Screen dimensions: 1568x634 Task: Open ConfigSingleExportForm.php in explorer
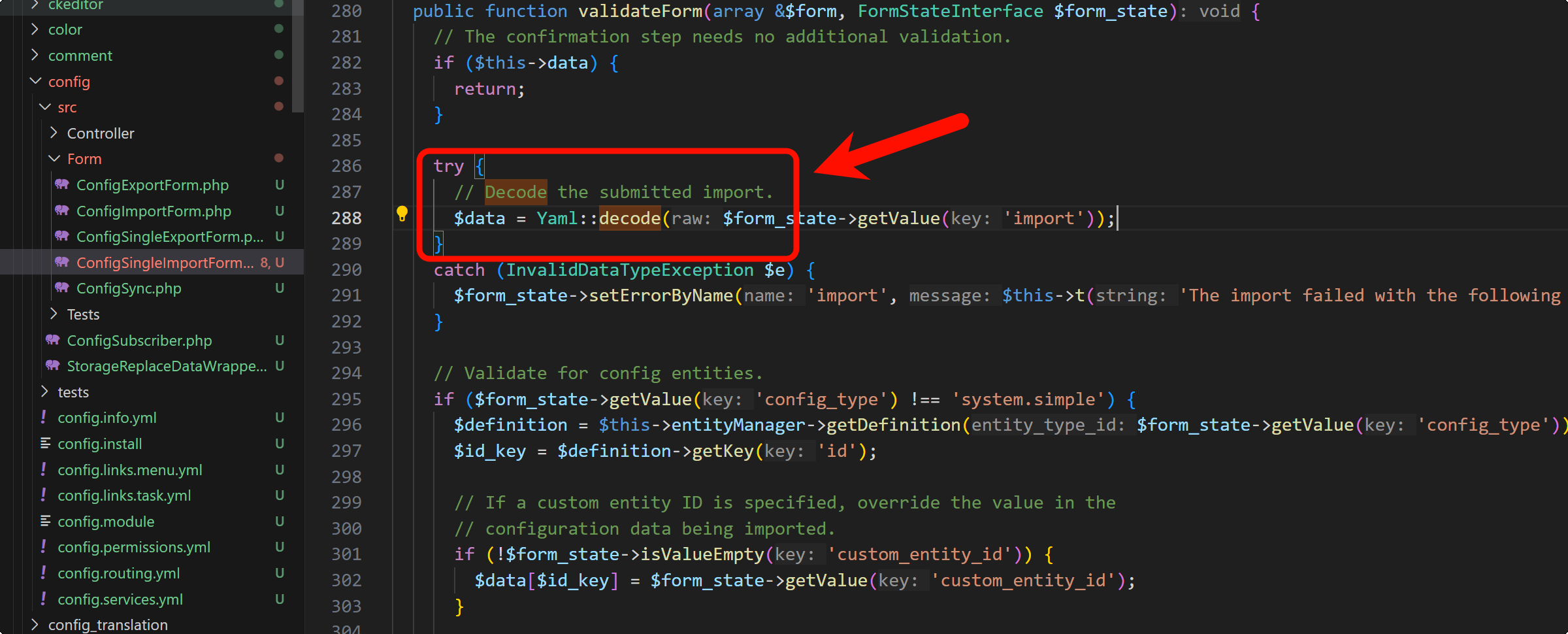point(169,237)
